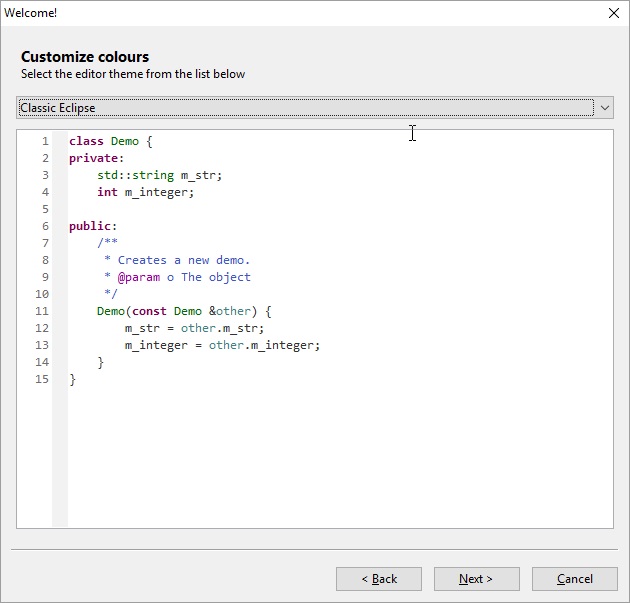Click line number 1 in preview

tap(45, 141)
